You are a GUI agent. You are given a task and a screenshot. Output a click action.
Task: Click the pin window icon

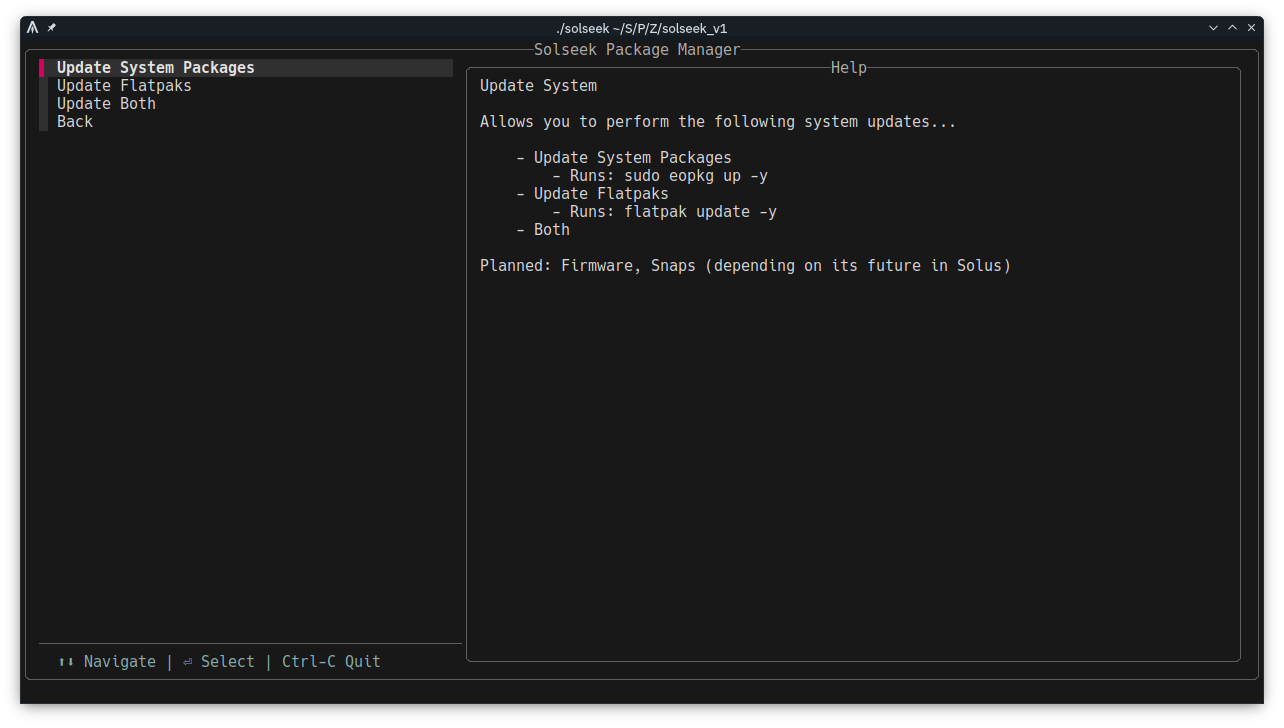(x=52, y=28)
